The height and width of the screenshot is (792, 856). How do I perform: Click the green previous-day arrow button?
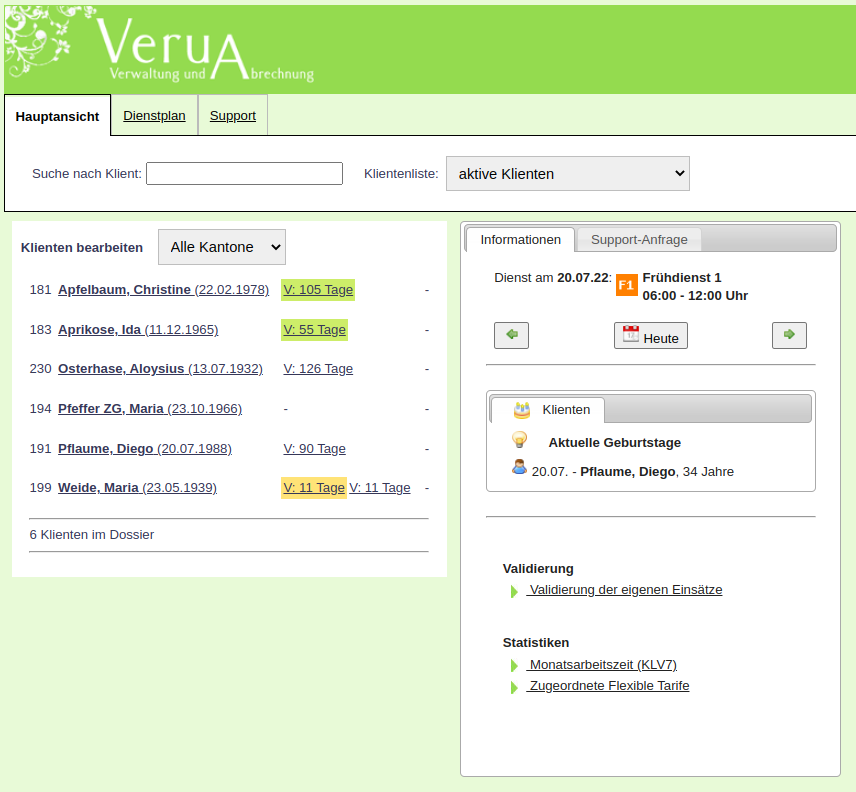511,335
